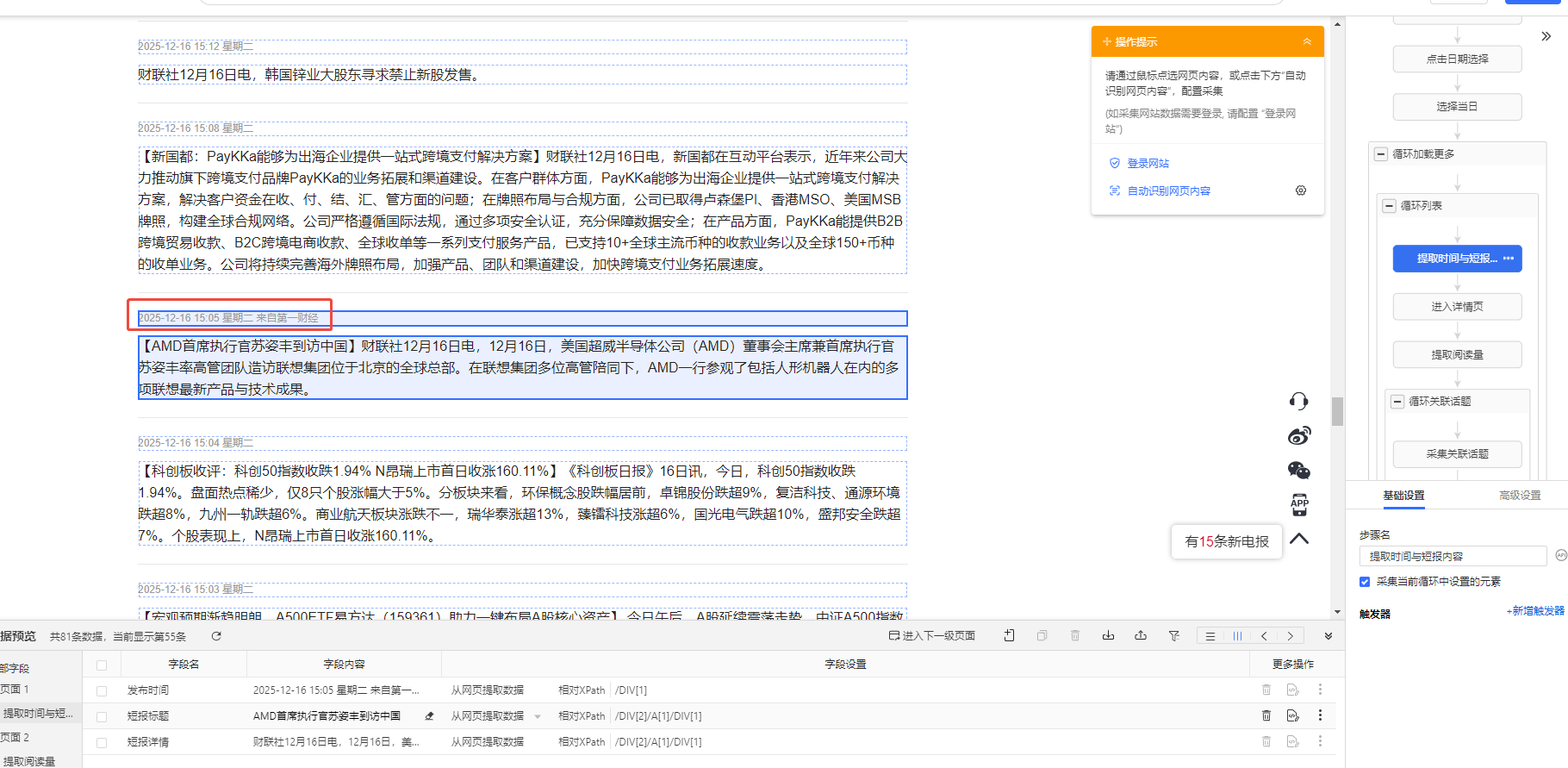The height and width of the screenshot is (768, 1568).
Task: Click the edit pencil beside AMD title content
Action: click(x=429, y=716)
